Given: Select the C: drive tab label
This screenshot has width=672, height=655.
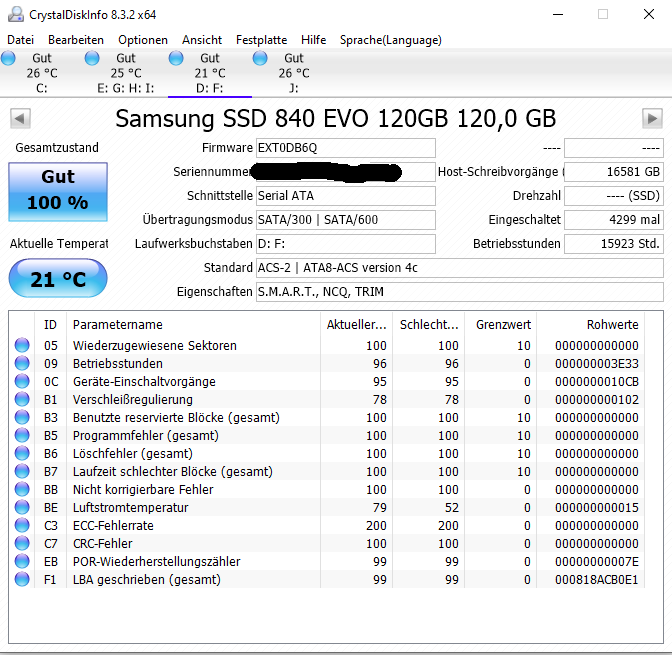Looking at the screenshot, I should pyautogui.click(x=42, y=88).
